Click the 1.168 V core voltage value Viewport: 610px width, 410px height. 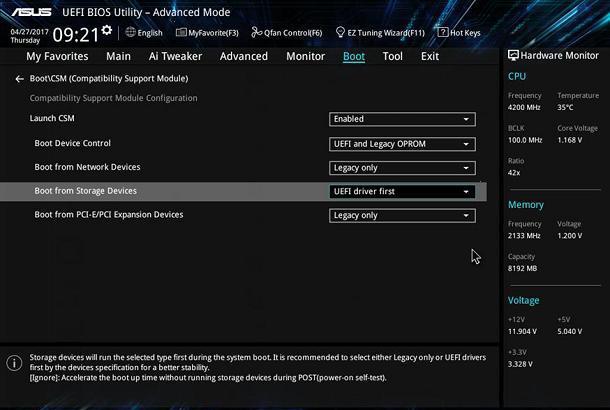click(x=570, y=140)
